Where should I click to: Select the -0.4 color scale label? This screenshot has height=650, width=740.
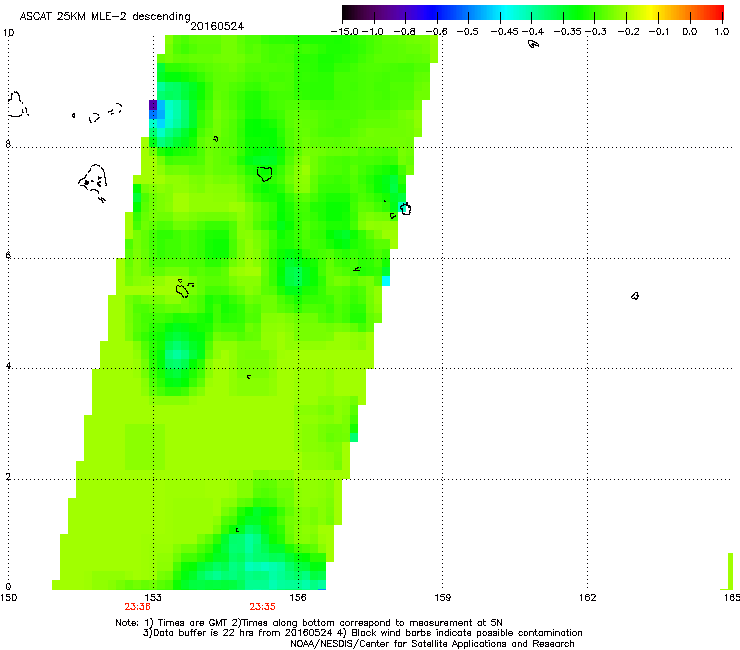tap(533, 32)
